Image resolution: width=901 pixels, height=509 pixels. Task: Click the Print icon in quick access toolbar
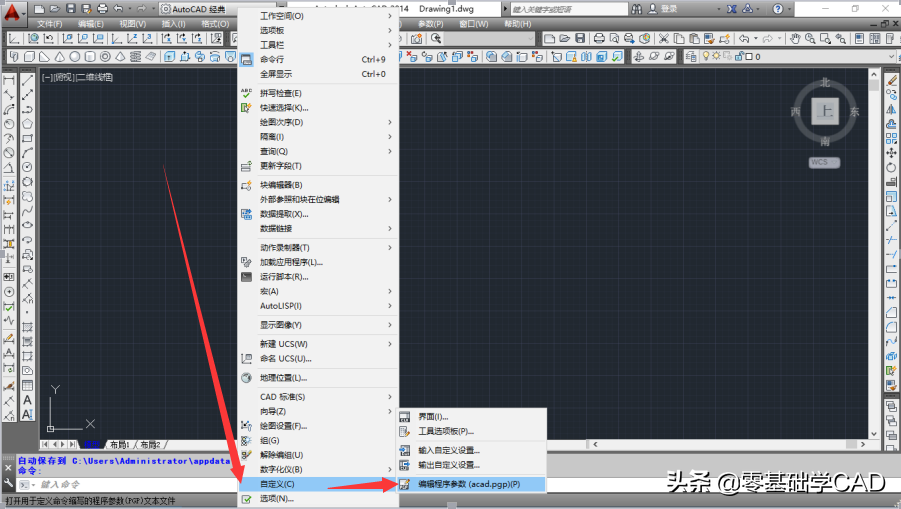tap(102, 9)
